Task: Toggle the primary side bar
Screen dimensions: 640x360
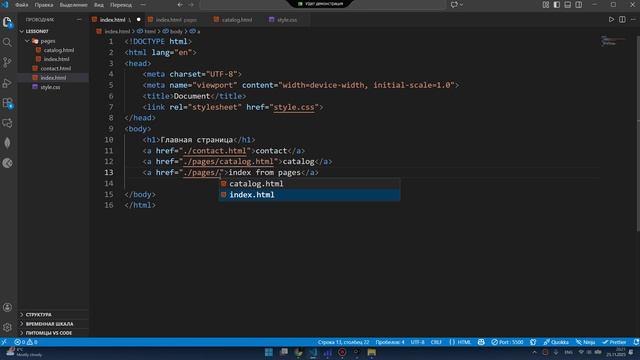Action: coord(557,5)
